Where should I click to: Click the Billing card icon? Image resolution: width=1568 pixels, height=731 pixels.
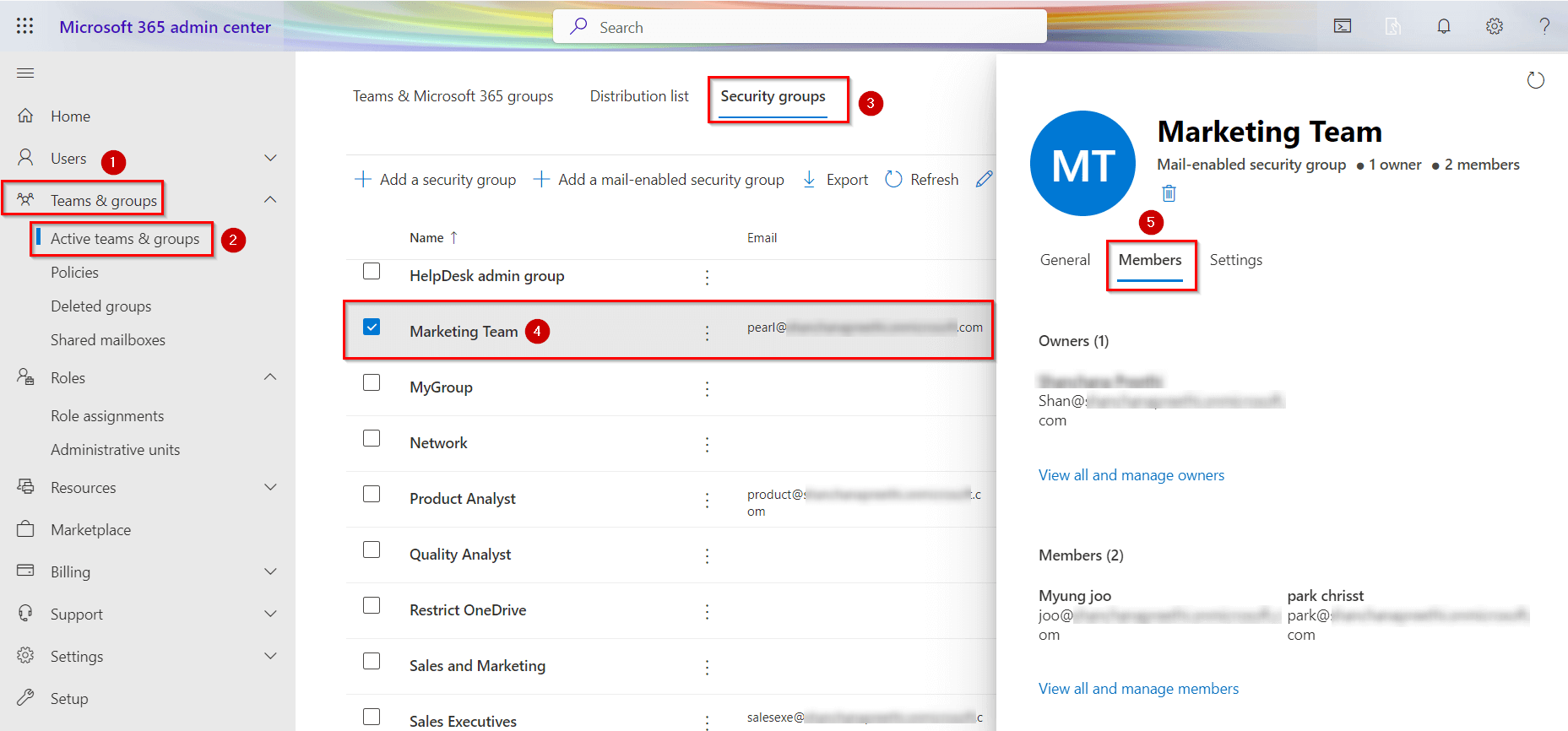(26, 571)
